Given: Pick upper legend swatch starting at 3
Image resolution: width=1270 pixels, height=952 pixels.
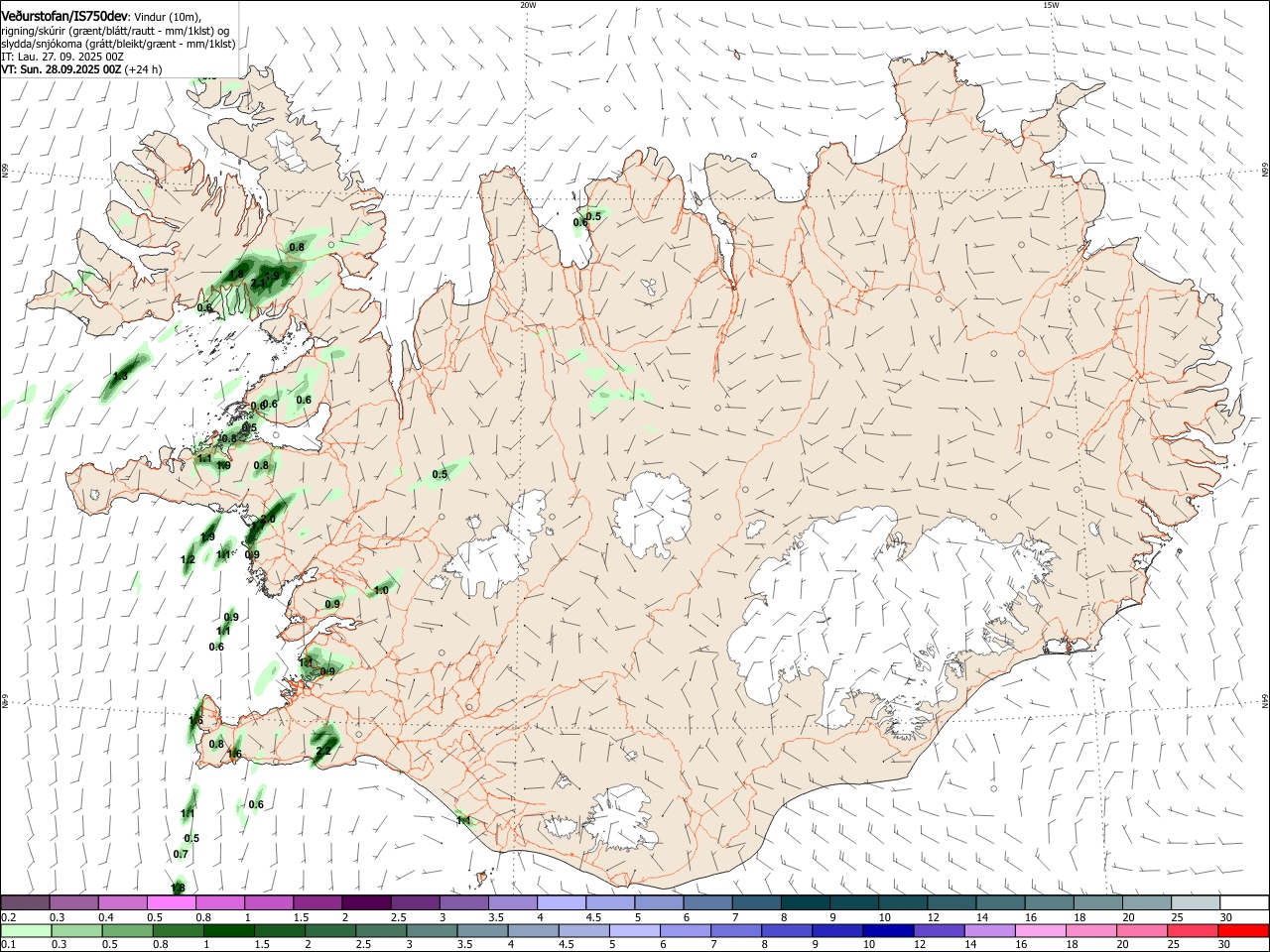Looking at the screenshot, I should point(463,902).
